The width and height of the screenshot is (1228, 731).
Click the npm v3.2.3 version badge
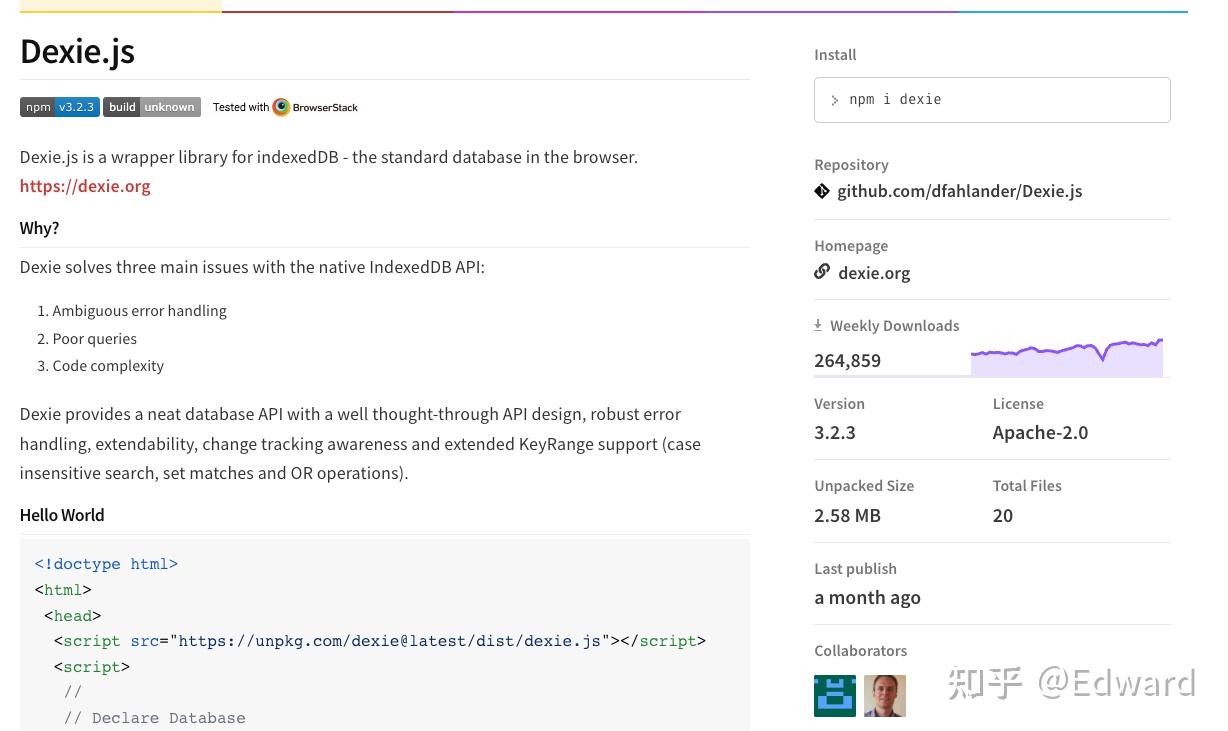click(x=59, y=107)
